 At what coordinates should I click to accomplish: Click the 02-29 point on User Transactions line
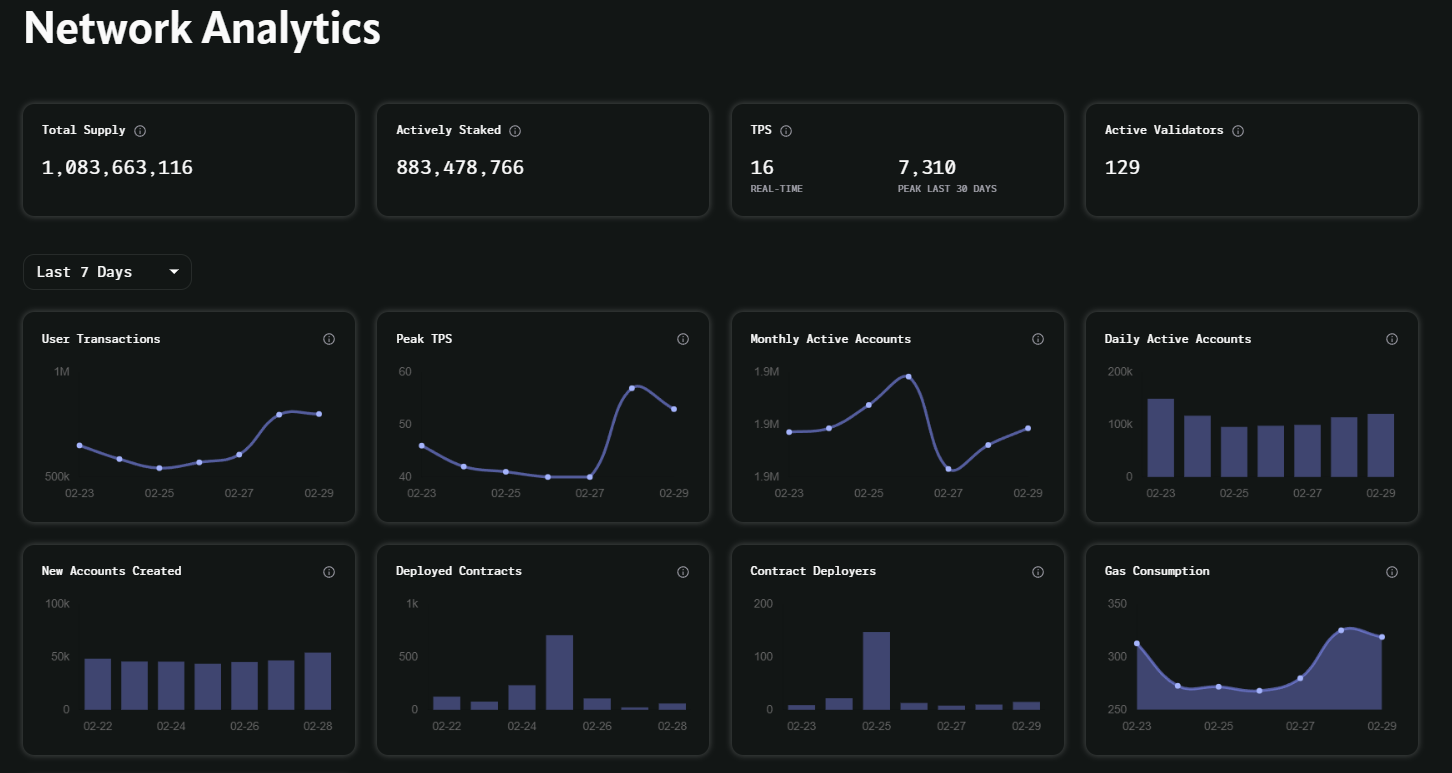tap(319, 414)
